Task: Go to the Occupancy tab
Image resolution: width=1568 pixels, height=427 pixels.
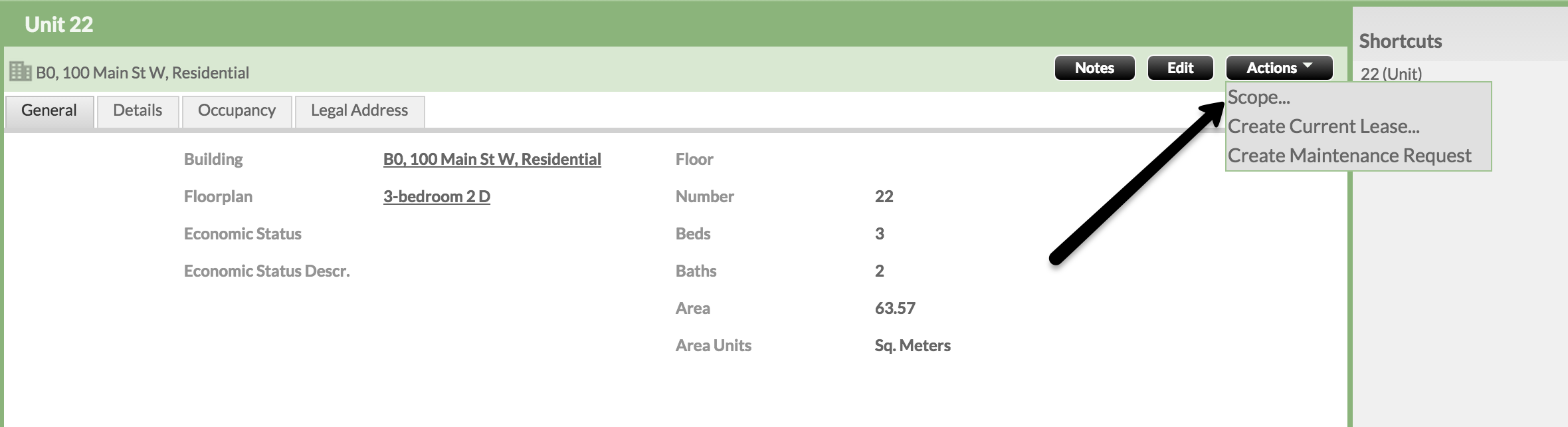Action: click(x=237, y=110)
